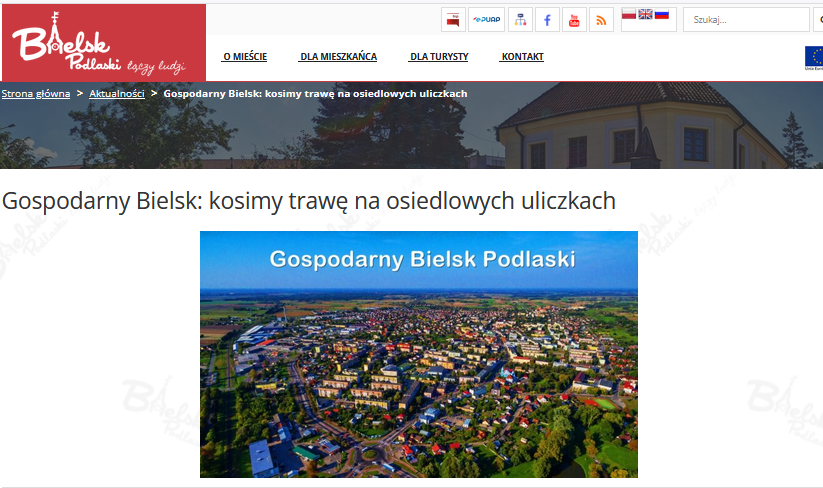Open the BIP bulletin icon

[453, 20]
